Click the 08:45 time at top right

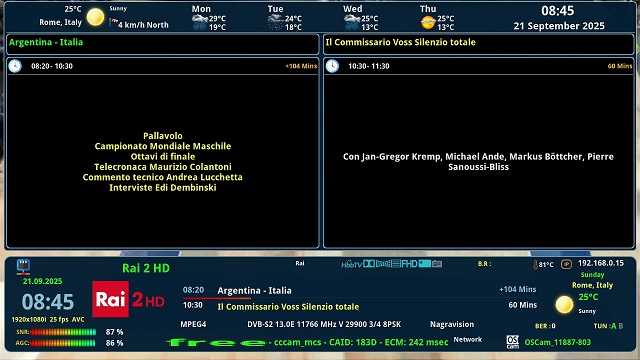pyautogui.click(x=558, y=11)
